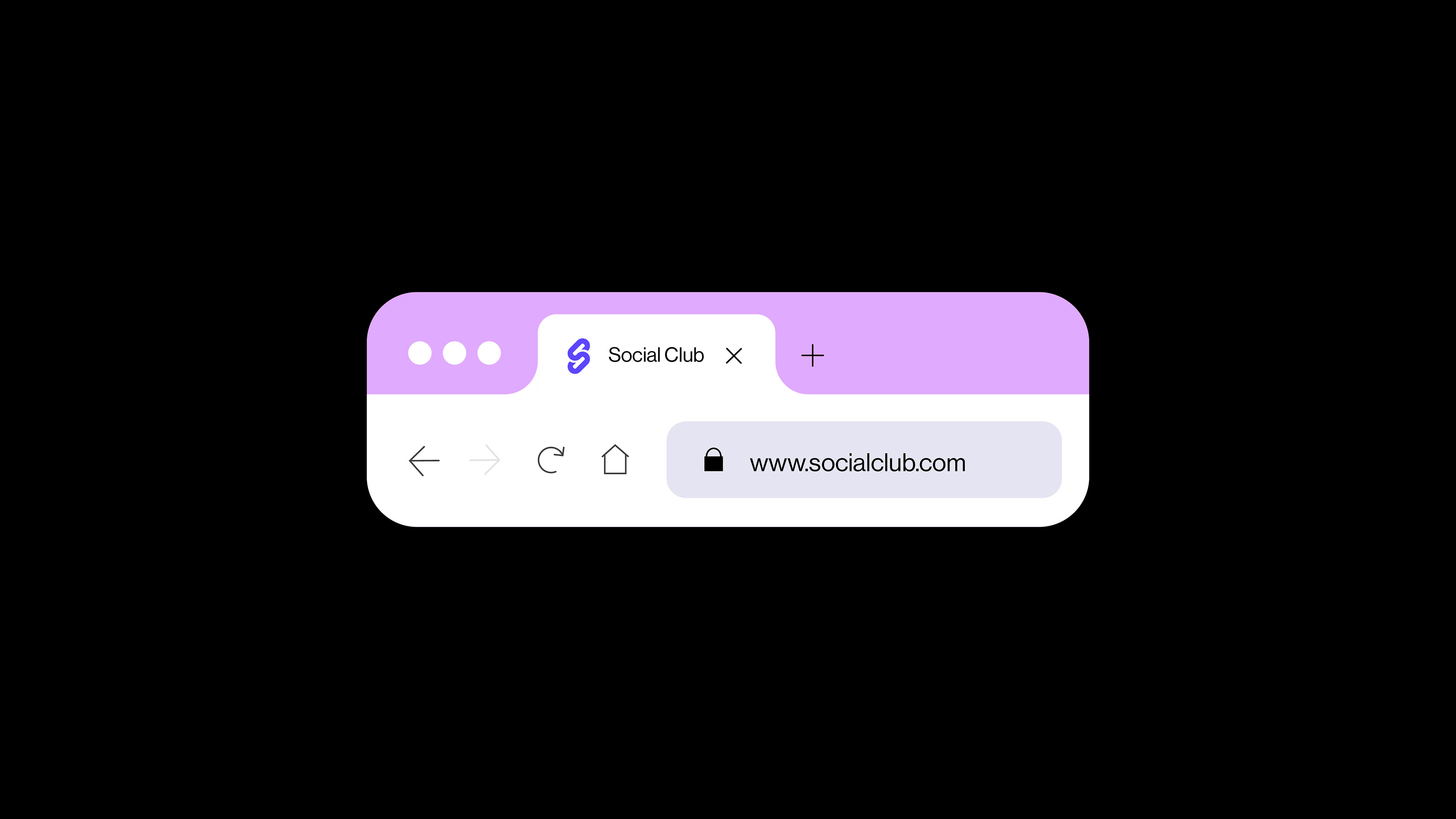Click the www.socialclub.com URL text
This screenshot has height=819, width=1456.
(857, 463)
